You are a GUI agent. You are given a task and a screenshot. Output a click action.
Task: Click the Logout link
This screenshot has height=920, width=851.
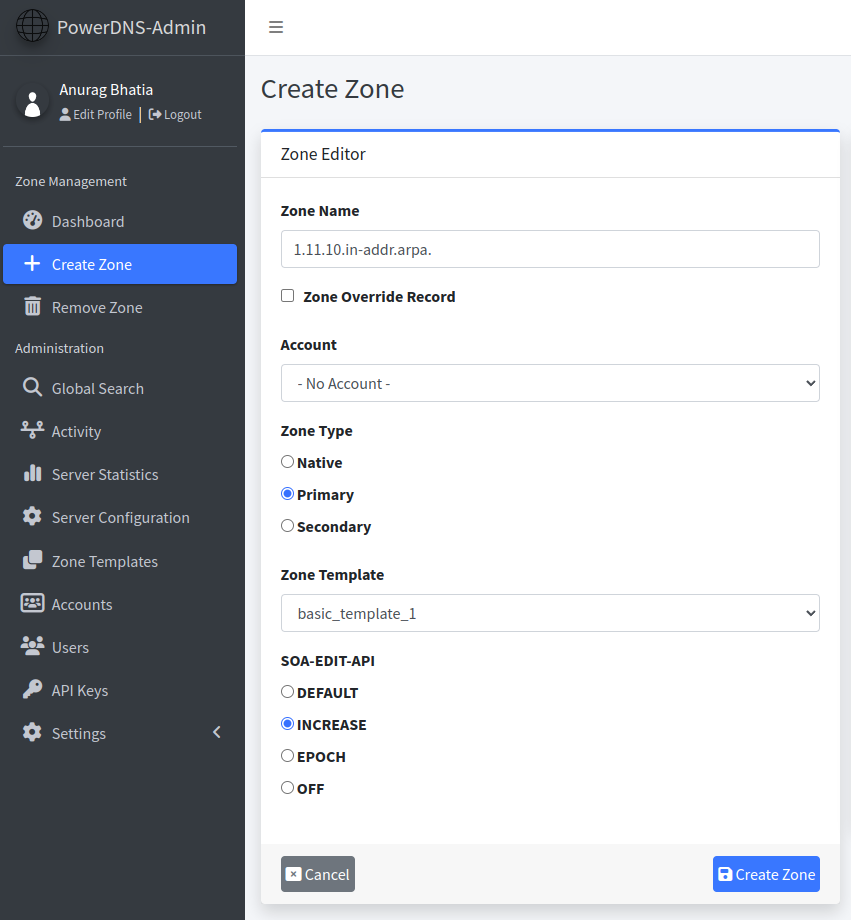[x=175, y=114]
